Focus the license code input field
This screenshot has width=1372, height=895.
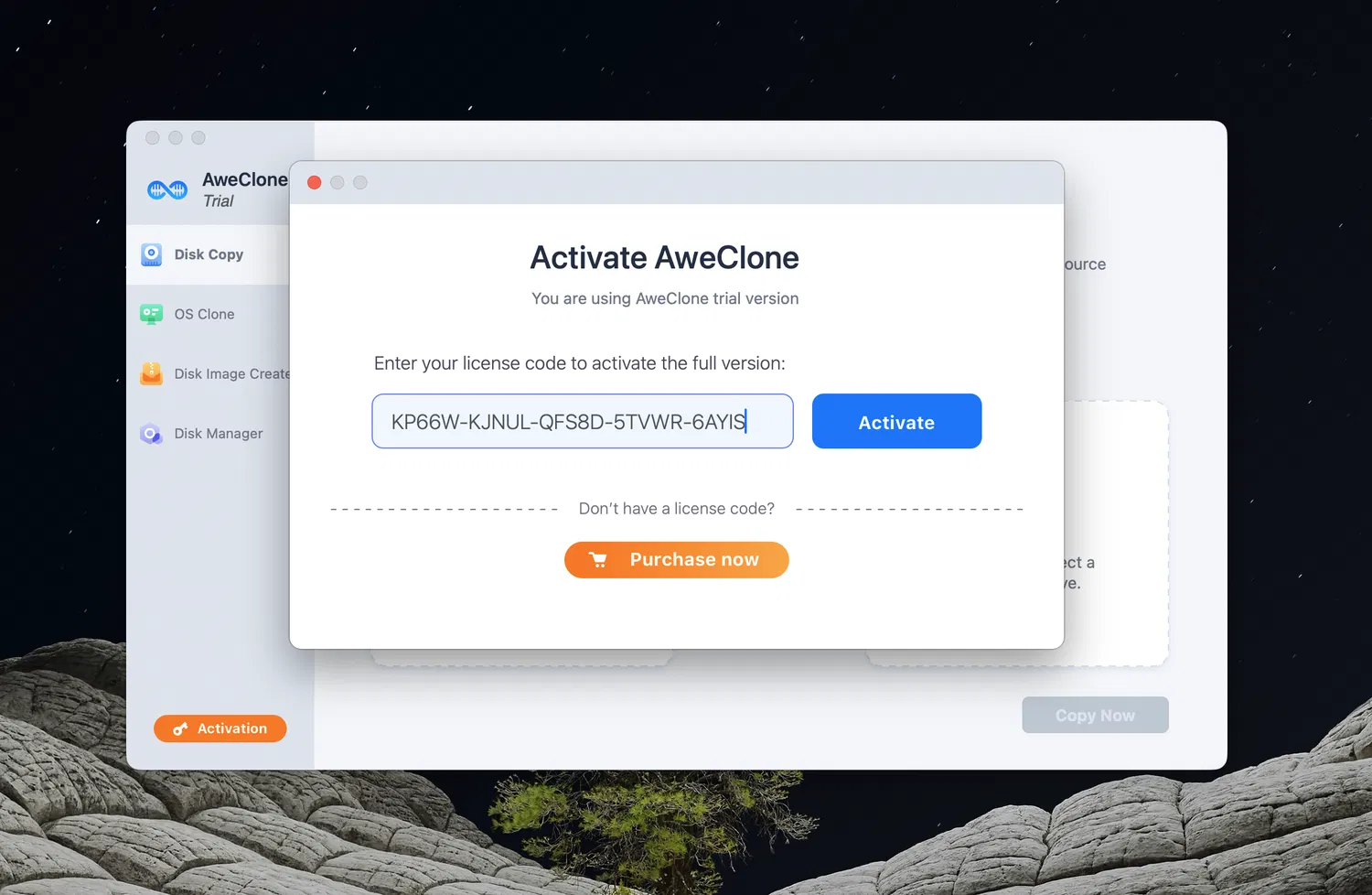tap(583, 421)
